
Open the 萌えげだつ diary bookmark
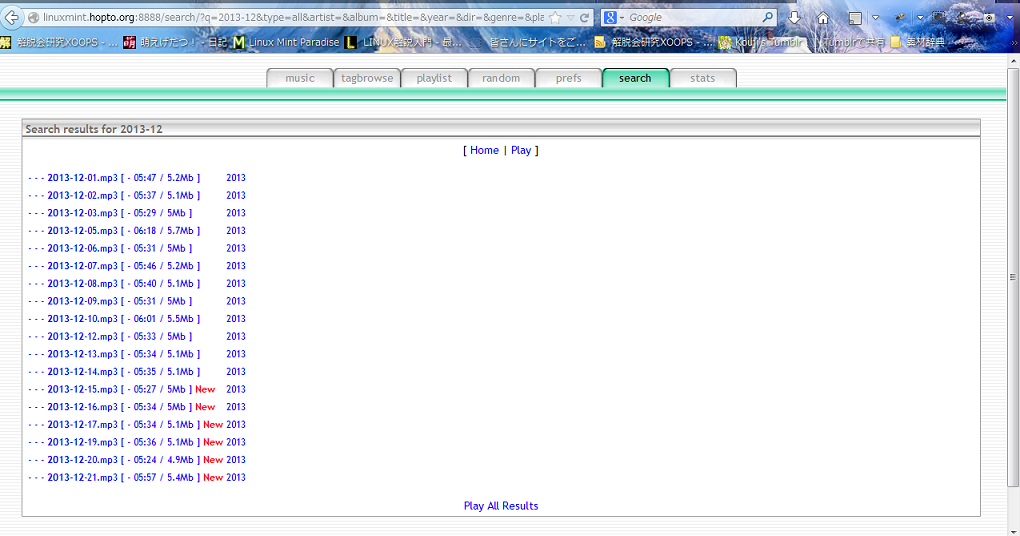[x=175, y=42]
